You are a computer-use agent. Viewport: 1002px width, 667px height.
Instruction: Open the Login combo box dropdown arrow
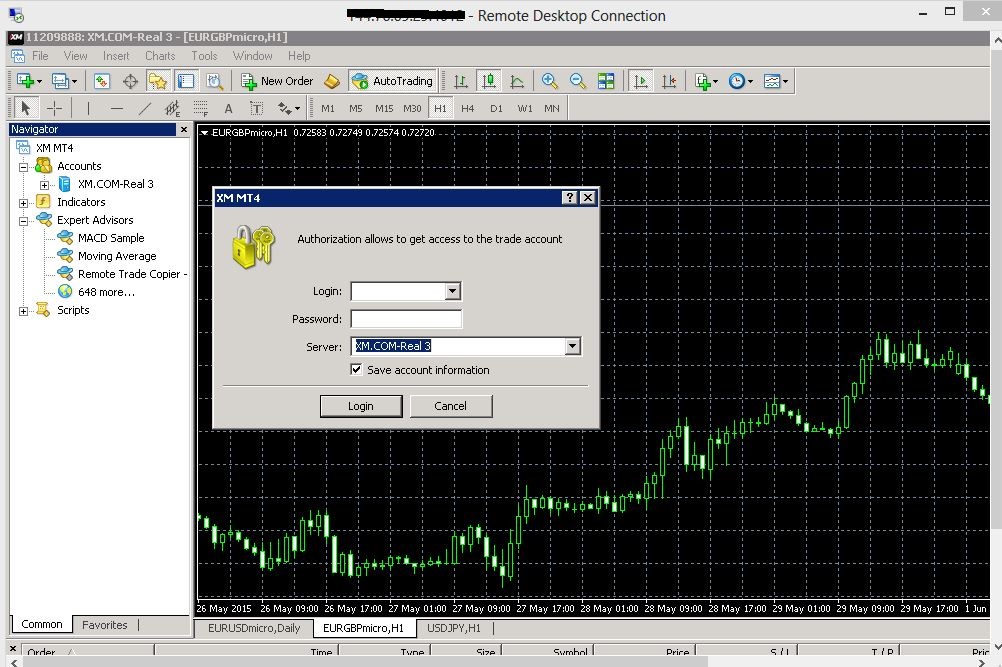click(452, 291)
